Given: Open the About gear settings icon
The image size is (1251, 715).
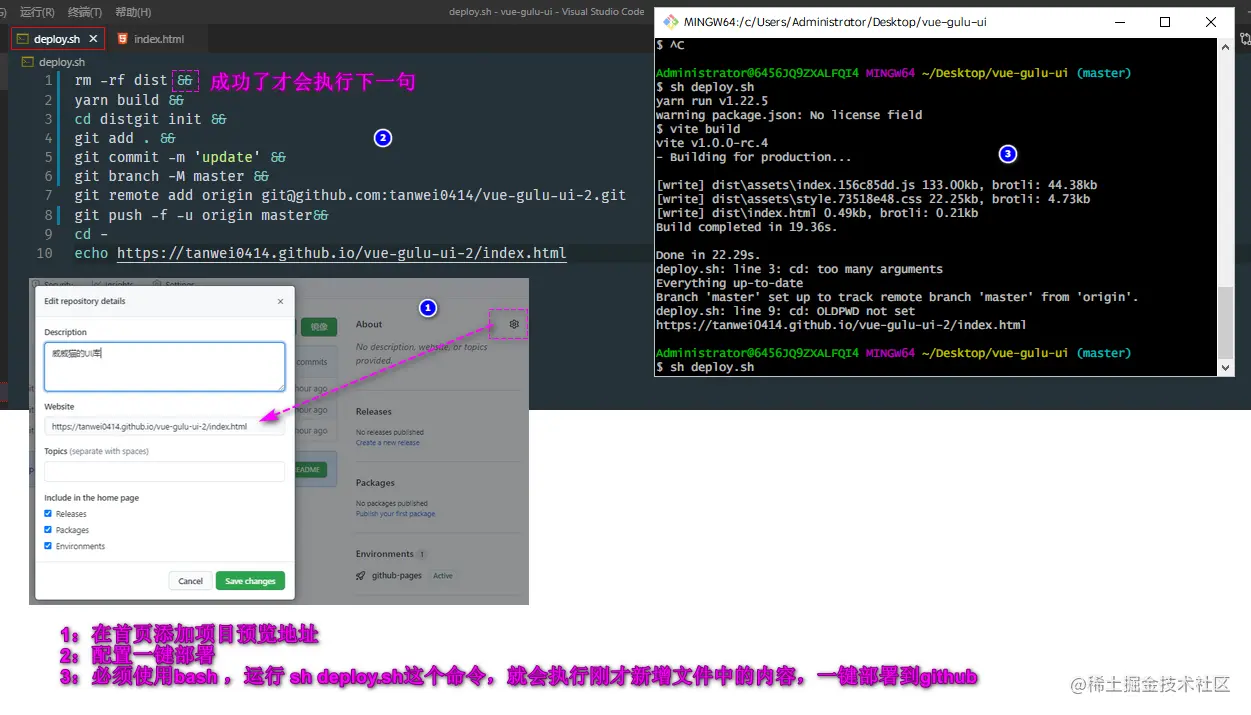Looking at the screenshot, I should click(514, 324).
